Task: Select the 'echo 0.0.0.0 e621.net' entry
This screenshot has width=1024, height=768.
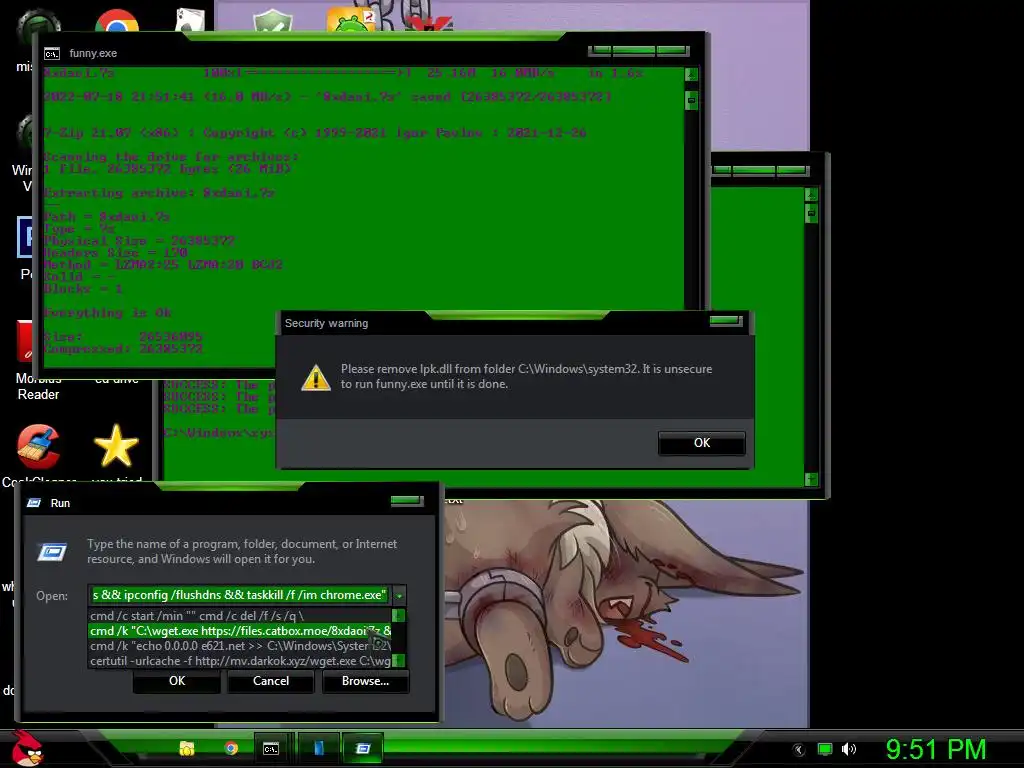Action: pyautogui.click(x=240, y=646)
